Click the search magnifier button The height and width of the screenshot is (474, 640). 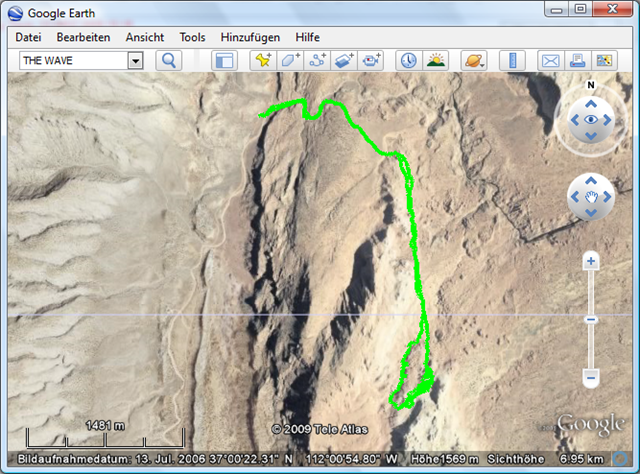tap(168, 60)
